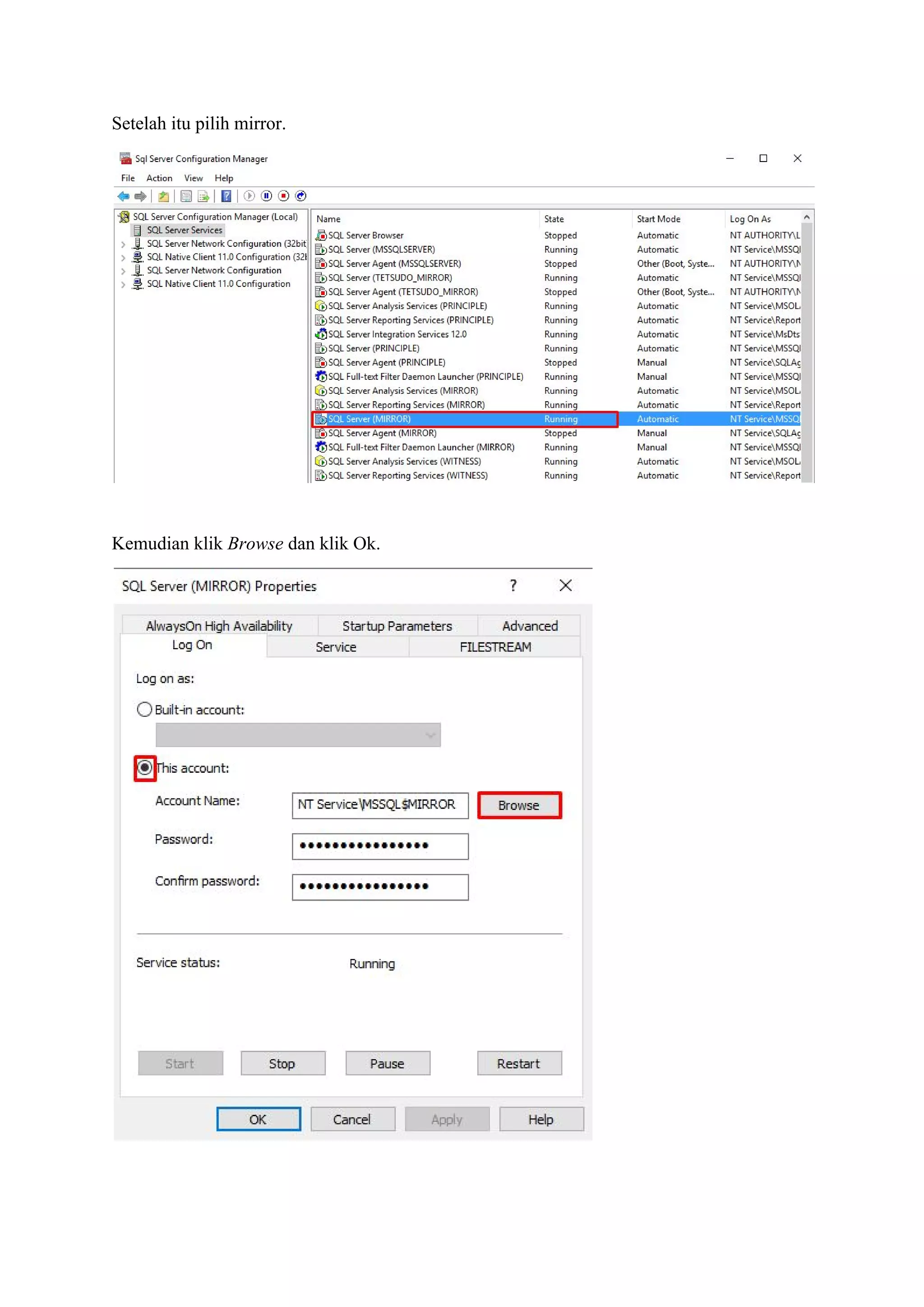Click the Cancel button in Properties dialog

352,1119
